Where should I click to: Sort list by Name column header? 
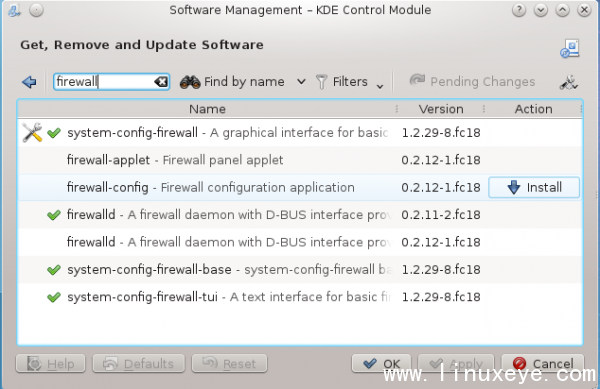[x=207, y=109]
